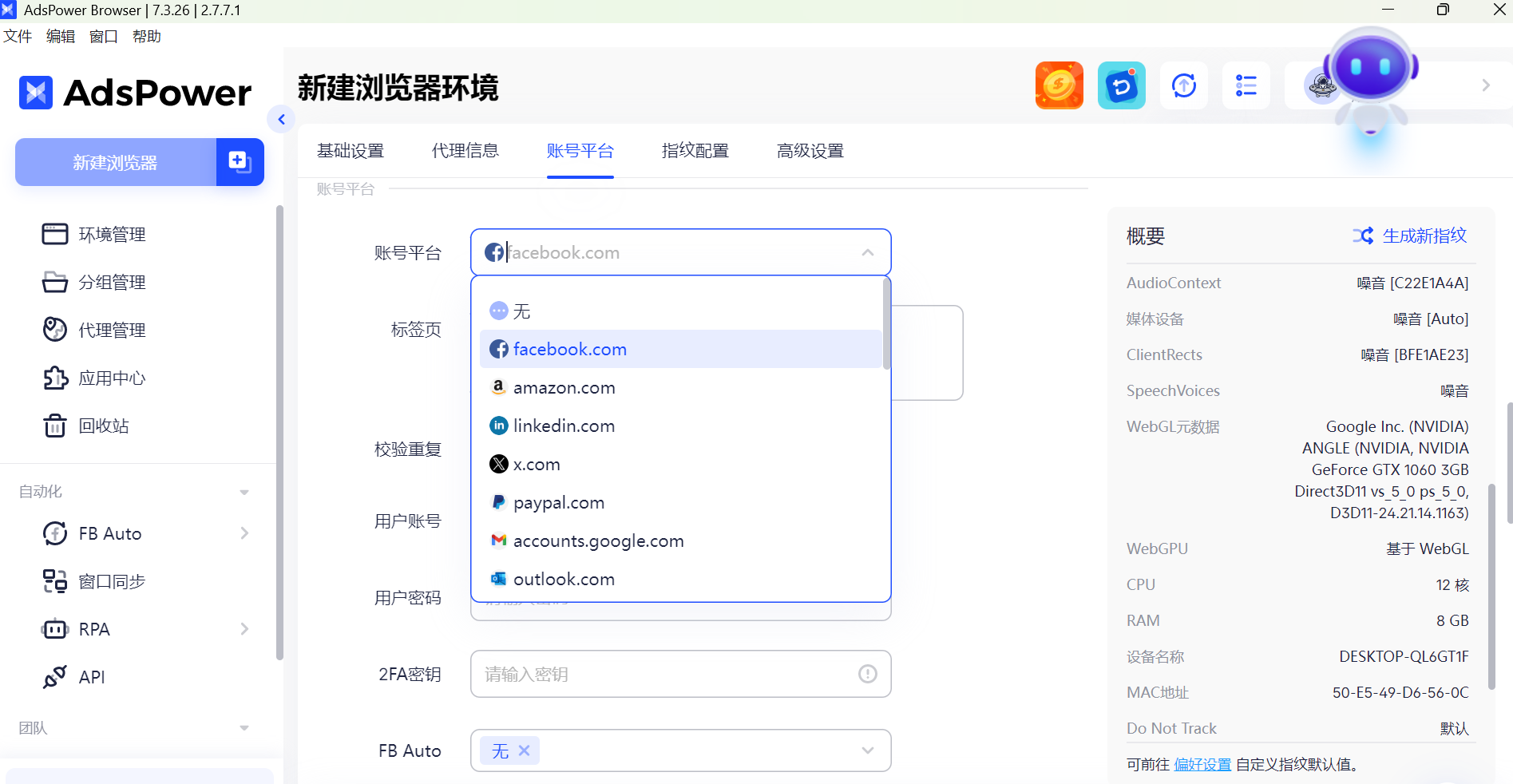Screen dimensions: 1513x784
Task: Open the task list icon in header
Action: click(1246, 85)
